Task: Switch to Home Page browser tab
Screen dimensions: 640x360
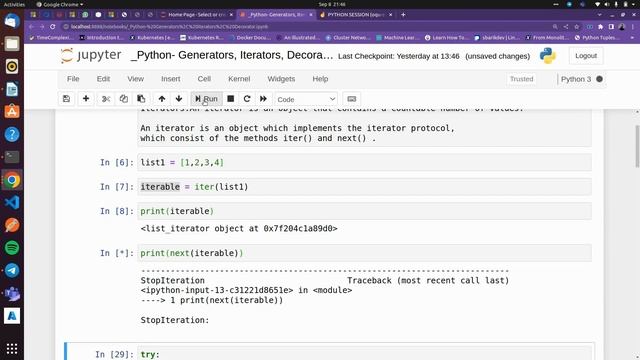Action: point(196,15)
